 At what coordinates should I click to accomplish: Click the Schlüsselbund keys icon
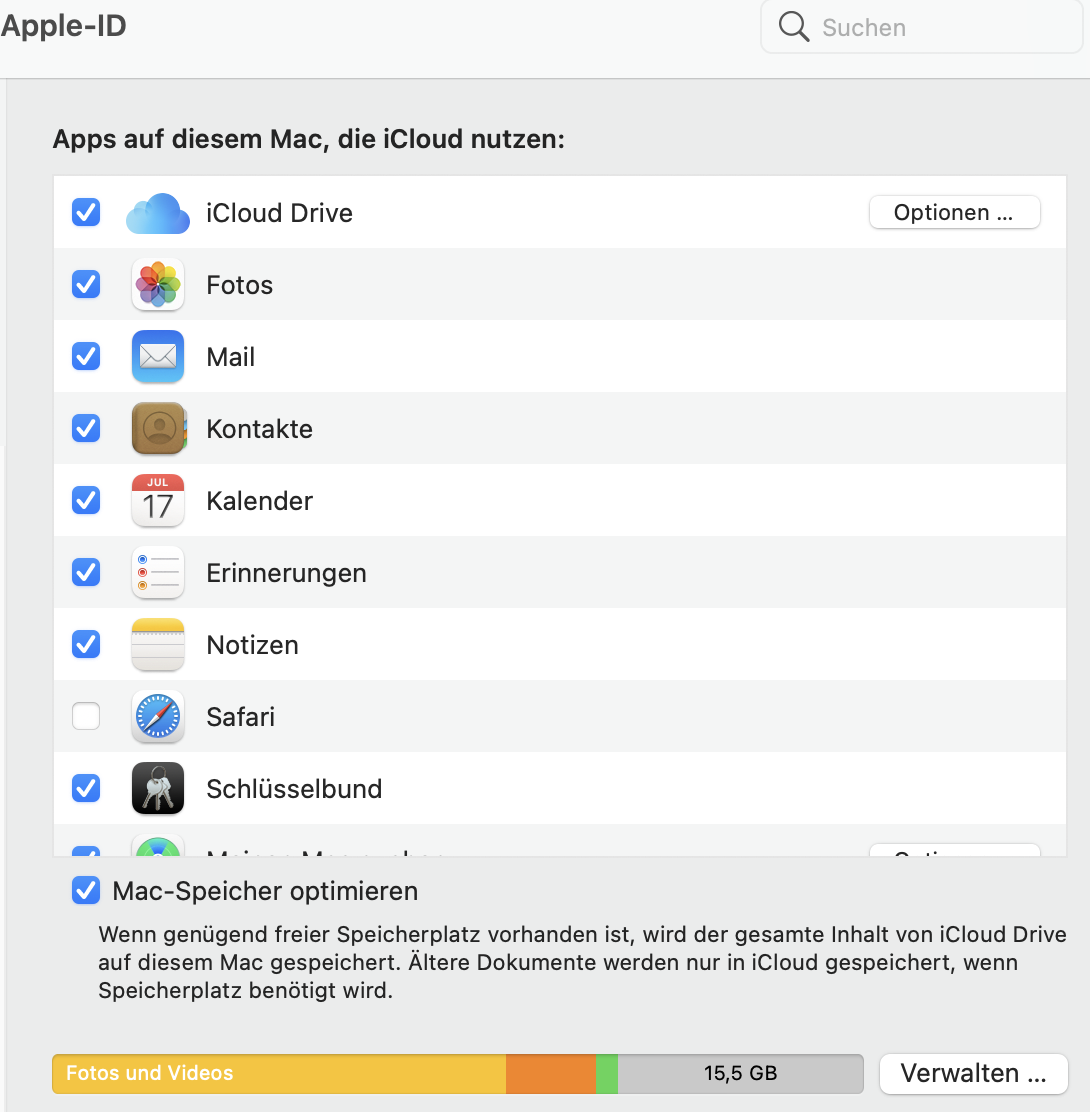[157, 788]
